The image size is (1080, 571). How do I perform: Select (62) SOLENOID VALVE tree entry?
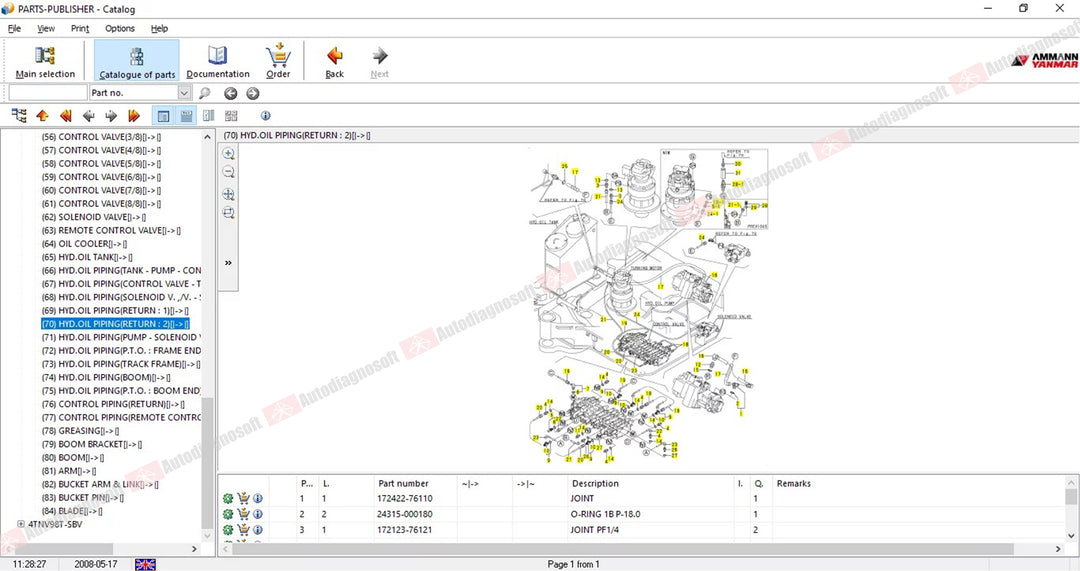tap(94, 217)
